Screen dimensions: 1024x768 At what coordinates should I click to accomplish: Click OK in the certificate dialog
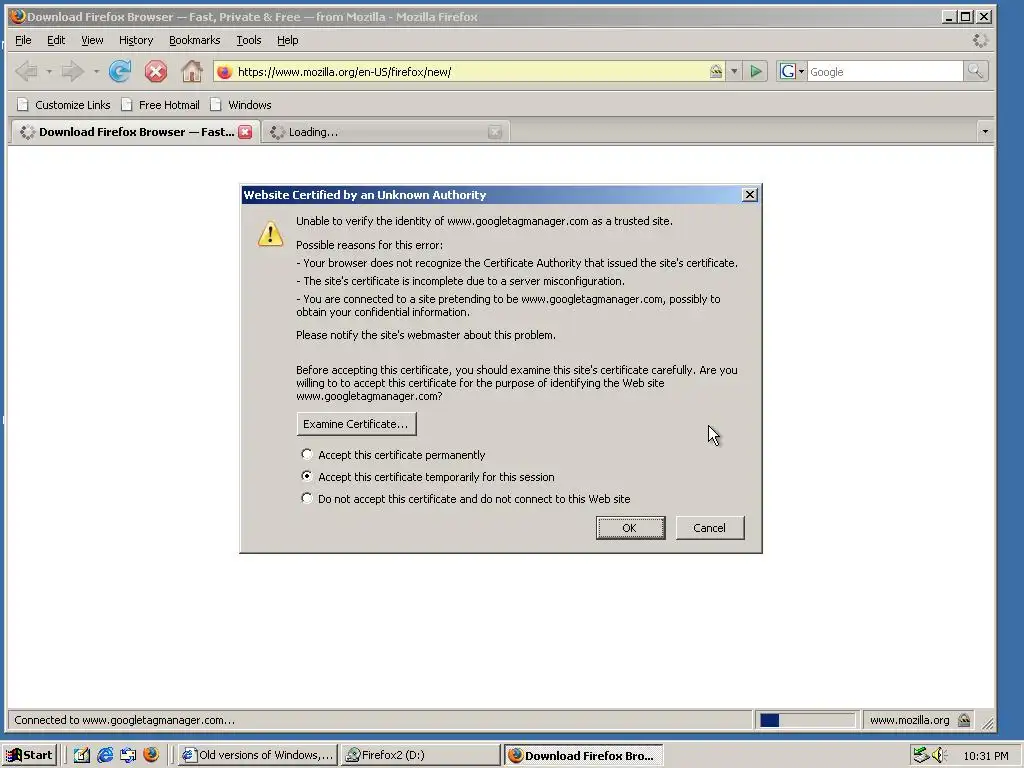630,528
